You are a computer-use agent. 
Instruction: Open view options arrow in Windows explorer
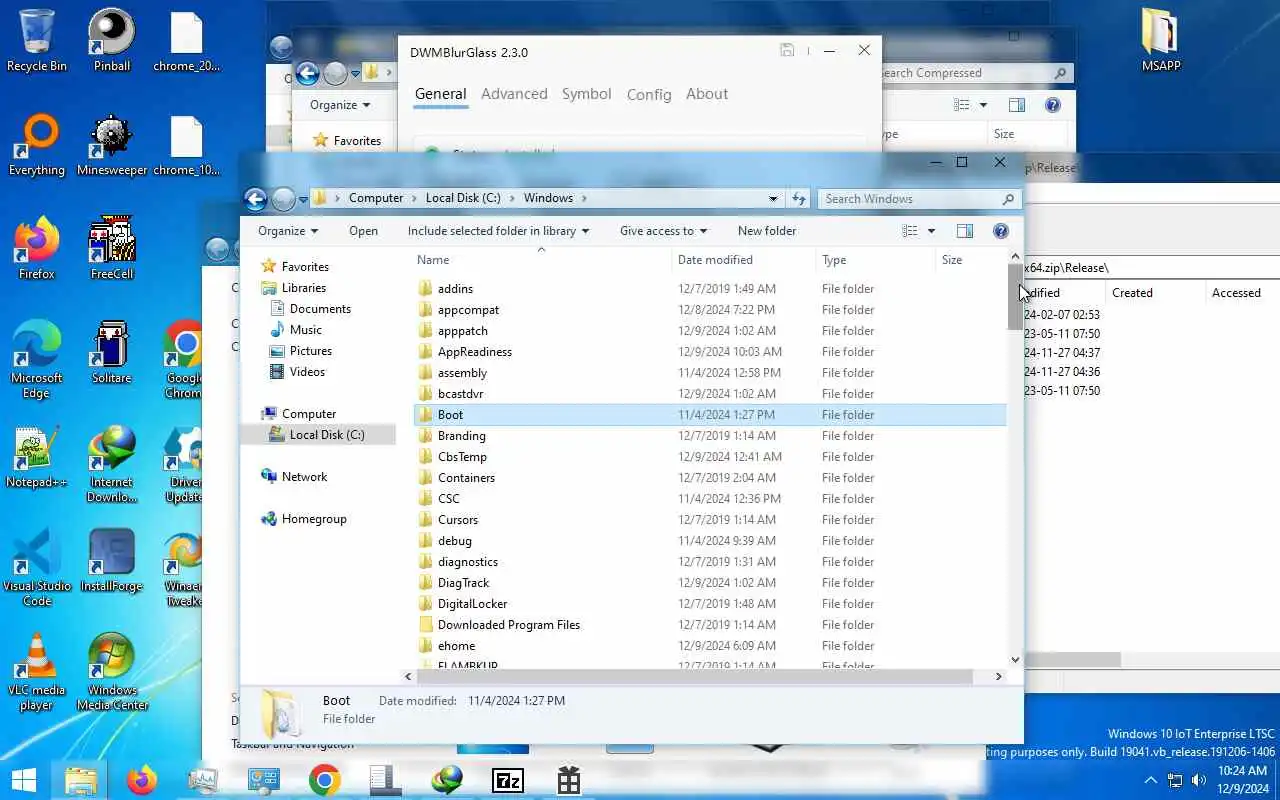click(931, 231)
